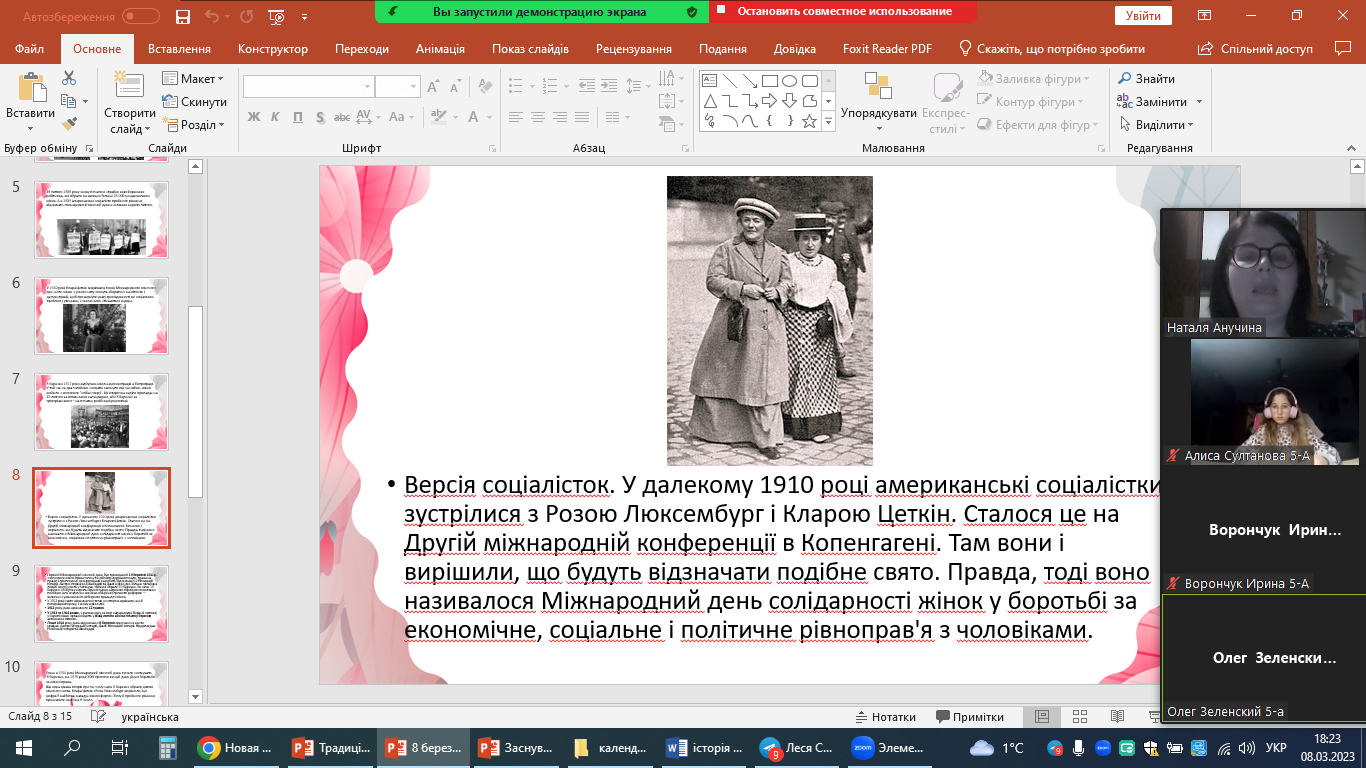Click the Sign in (Увійти) button
The width and height of the screenshot is (1366, 768).
(1143, 16)
